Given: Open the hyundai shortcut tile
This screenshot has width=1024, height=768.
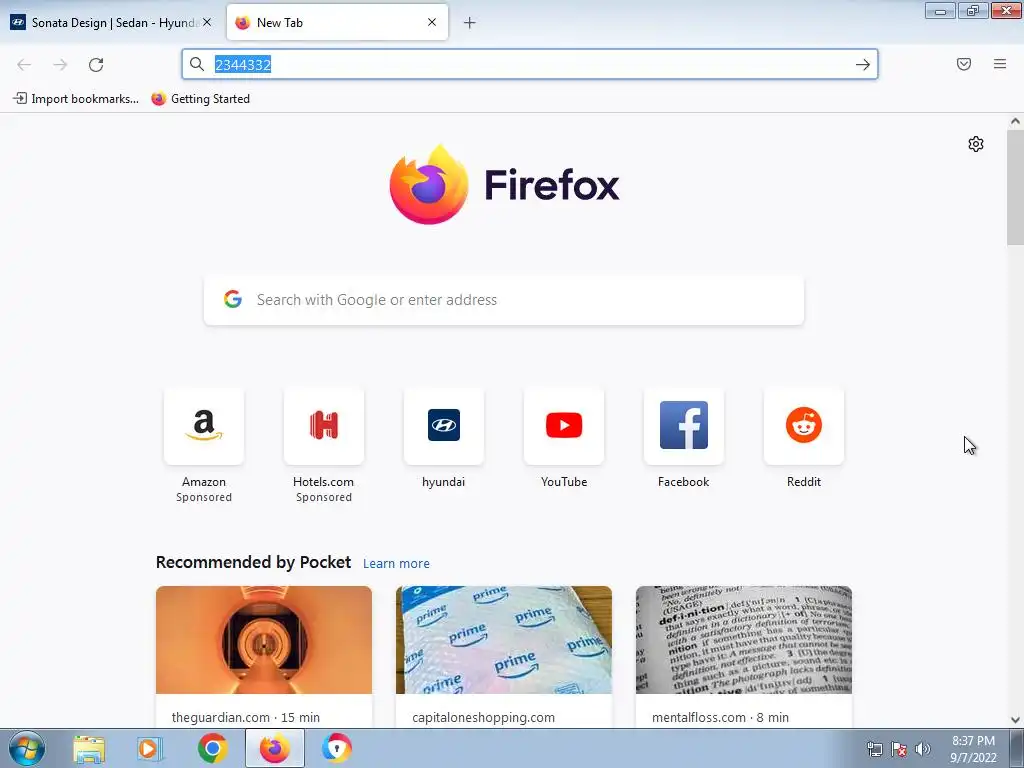Looking at the screenshot, I should click(444, 426).
